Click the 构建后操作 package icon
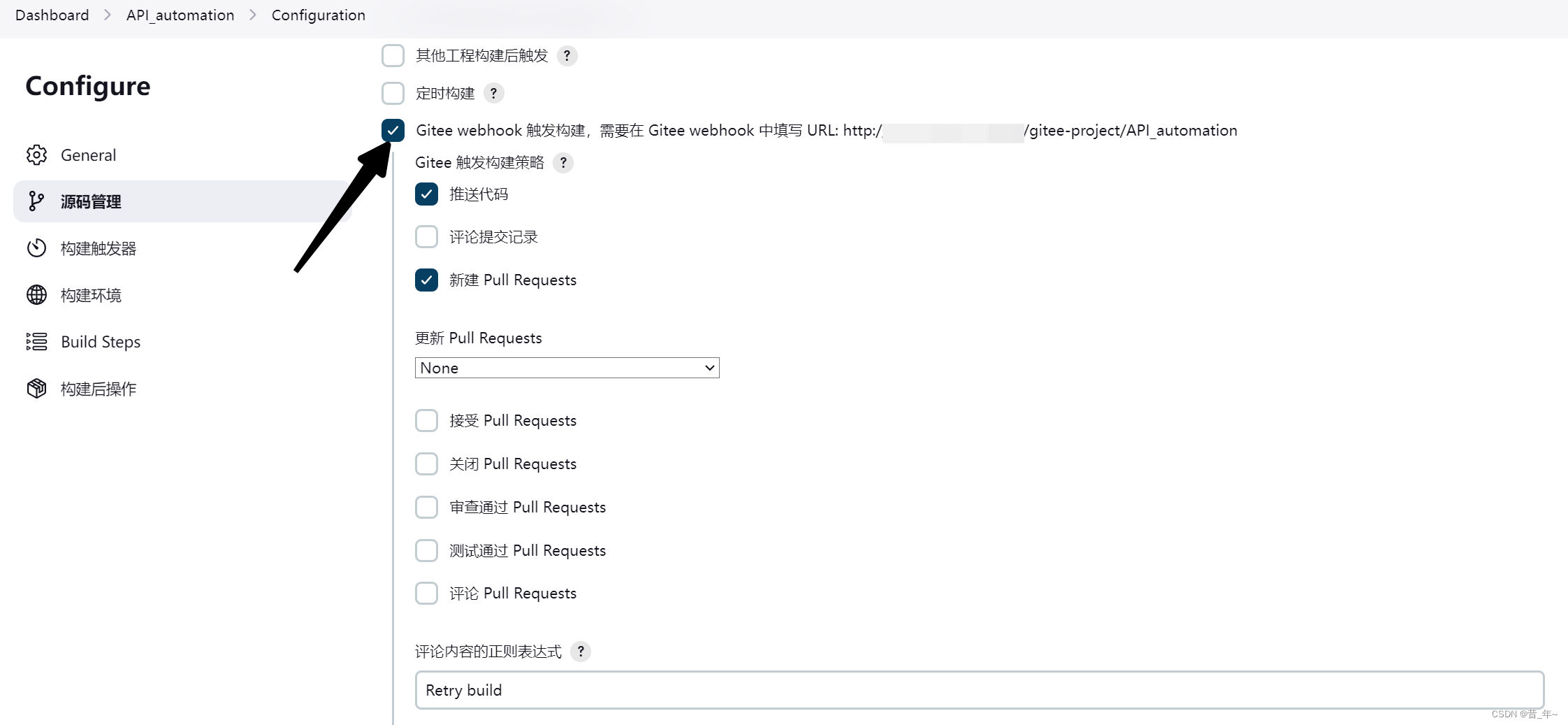The height and width of the screenshot is (725, 1568). (36, 389)
